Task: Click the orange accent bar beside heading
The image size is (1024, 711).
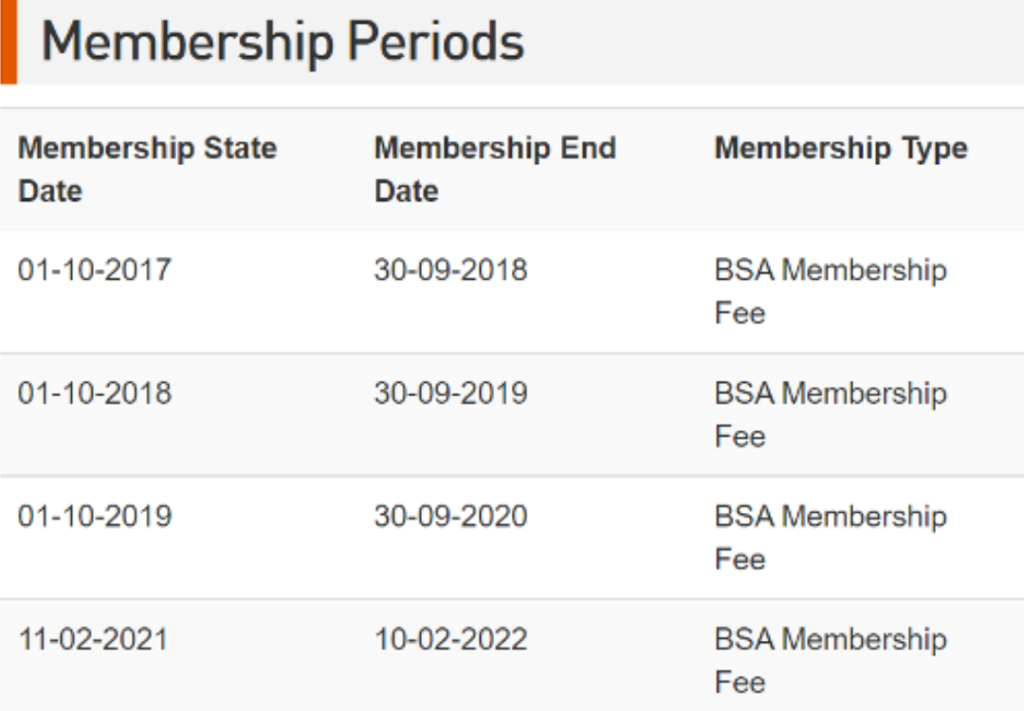Action: pos(8,42)
